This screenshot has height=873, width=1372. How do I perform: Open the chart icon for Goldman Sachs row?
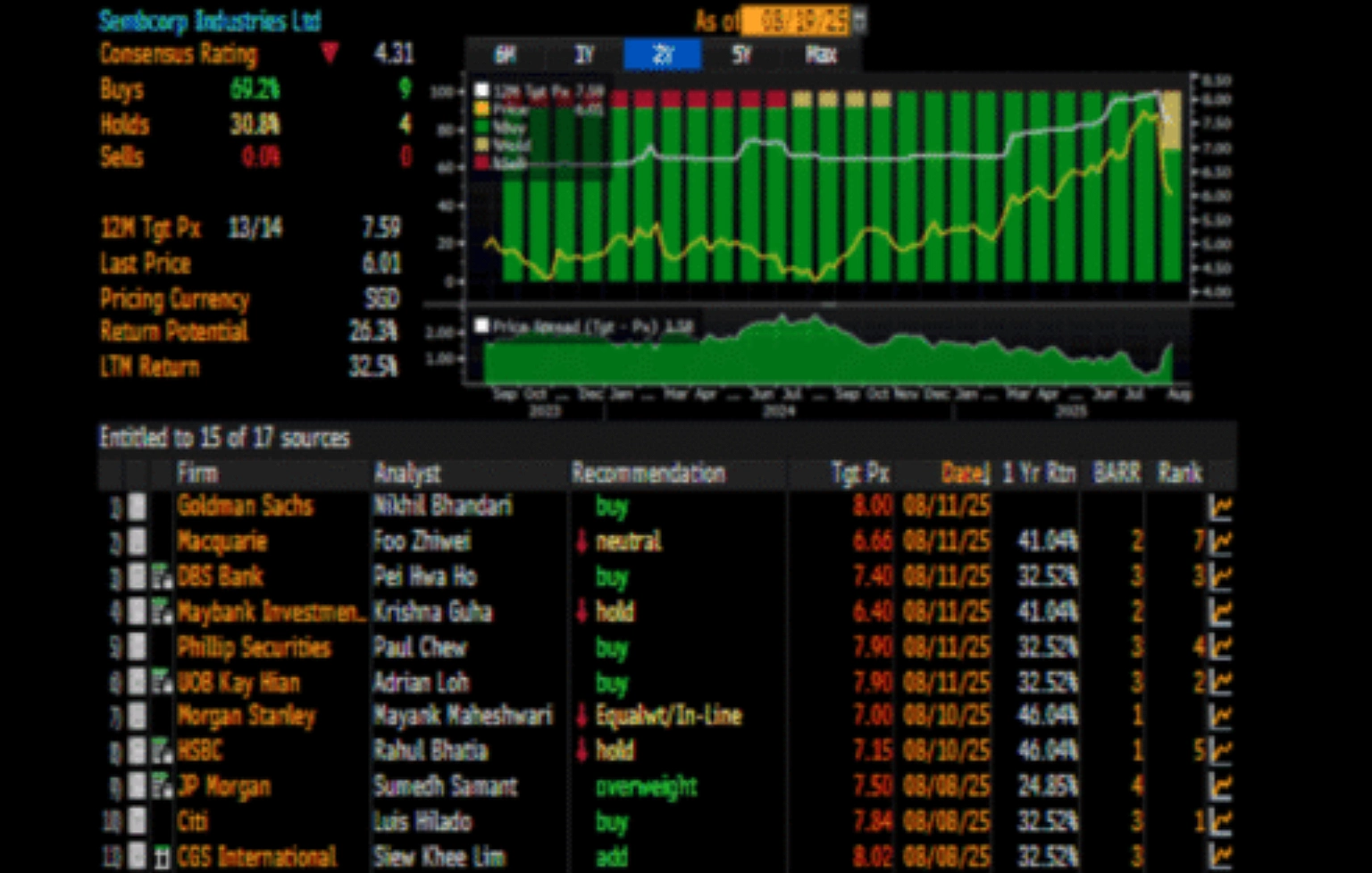click(1220, 507)
